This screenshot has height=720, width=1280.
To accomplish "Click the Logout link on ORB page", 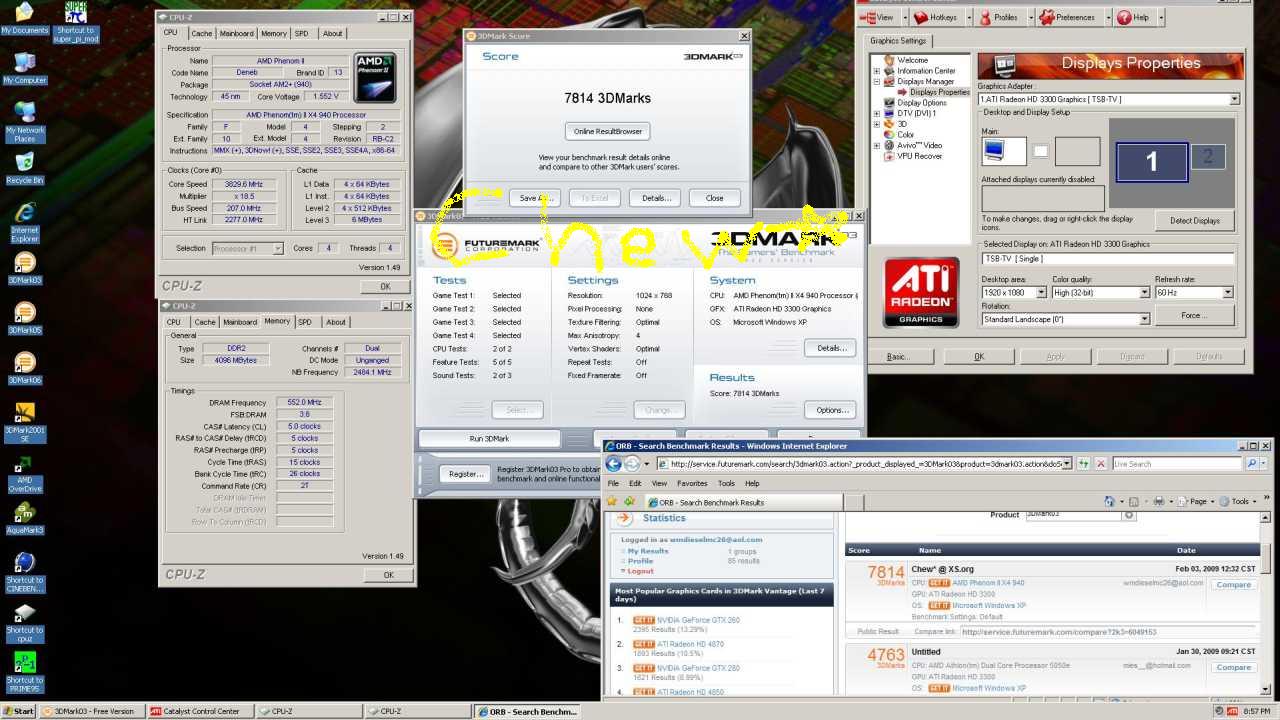I will 640,571.
